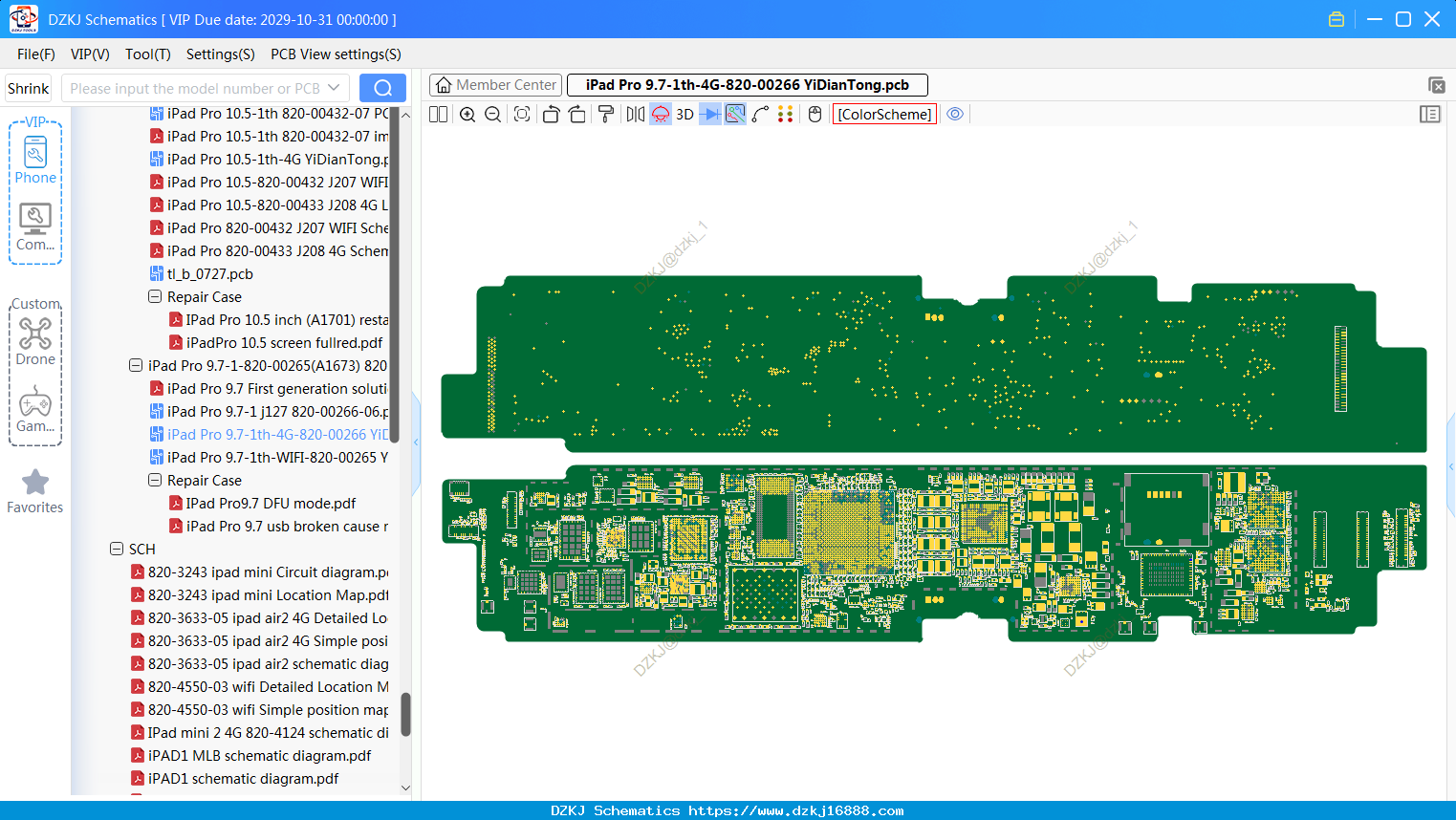Open PCB View settings(S) menu
This screenshot has height=820, width=1456.
pyautogui.click(x=336, y=54)
